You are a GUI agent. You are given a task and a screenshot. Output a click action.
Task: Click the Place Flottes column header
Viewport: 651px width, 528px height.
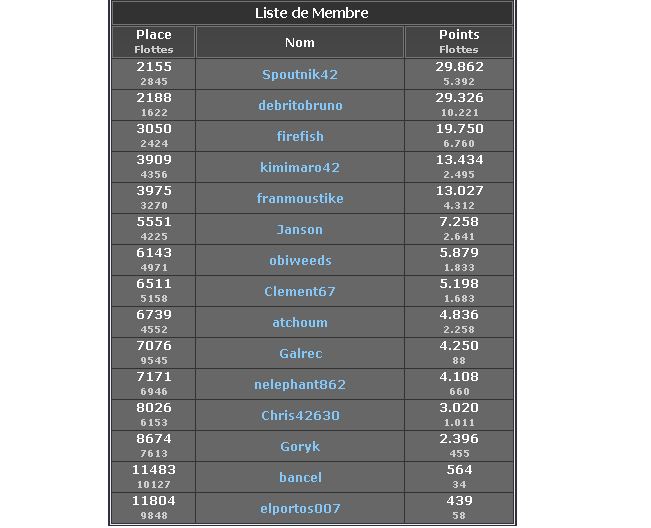point(154,42)
